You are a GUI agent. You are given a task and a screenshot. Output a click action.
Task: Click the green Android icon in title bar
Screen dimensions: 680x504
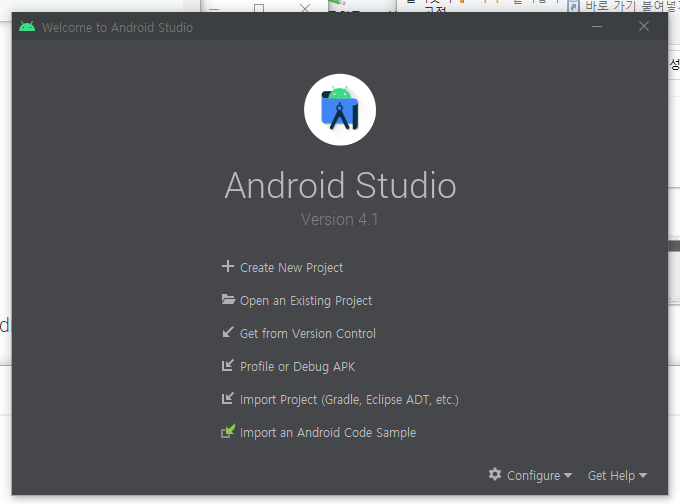[x=27, y=27]
